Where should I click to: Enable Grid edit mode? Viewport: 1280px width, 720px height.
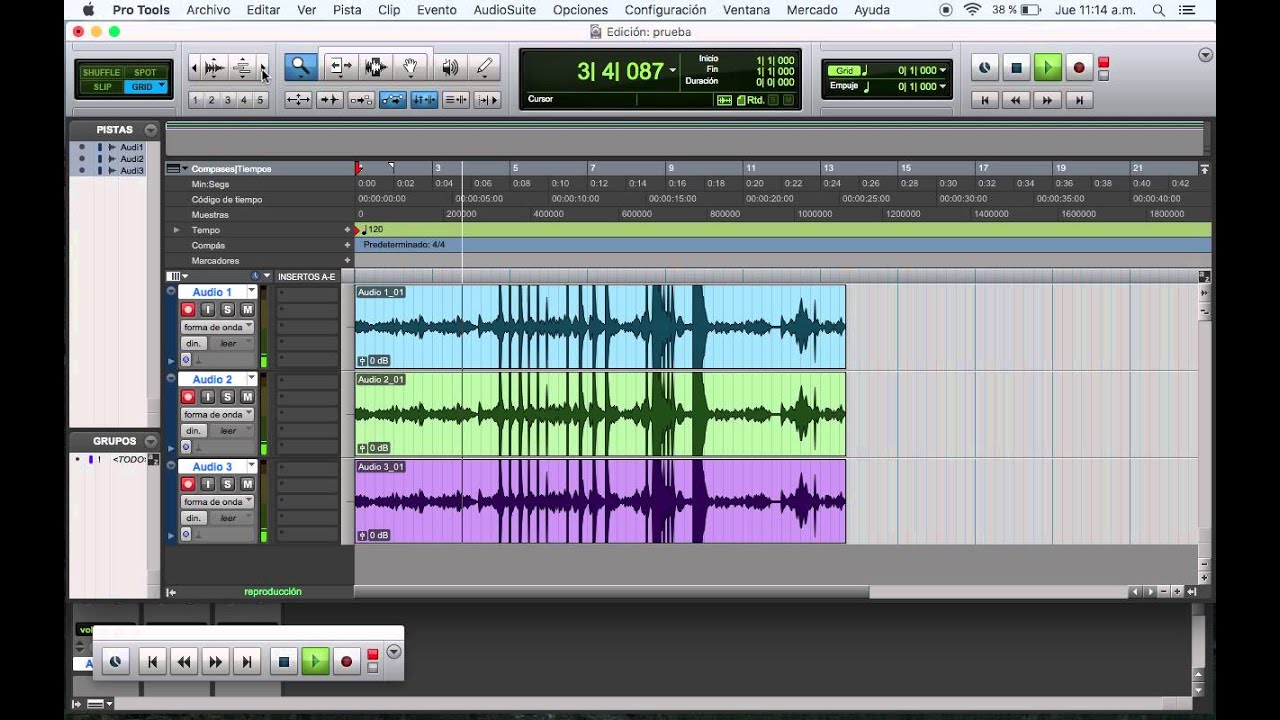(x=145, y=87)
